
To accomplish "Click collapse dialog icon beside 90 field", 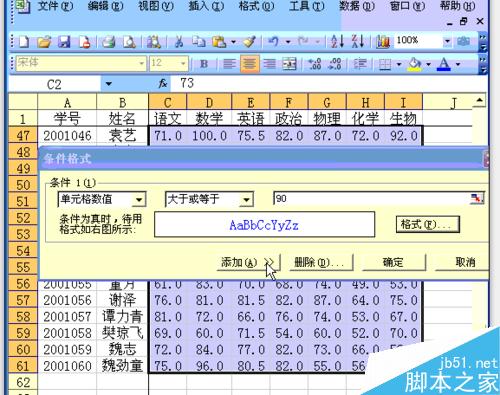I will [476, 199].
